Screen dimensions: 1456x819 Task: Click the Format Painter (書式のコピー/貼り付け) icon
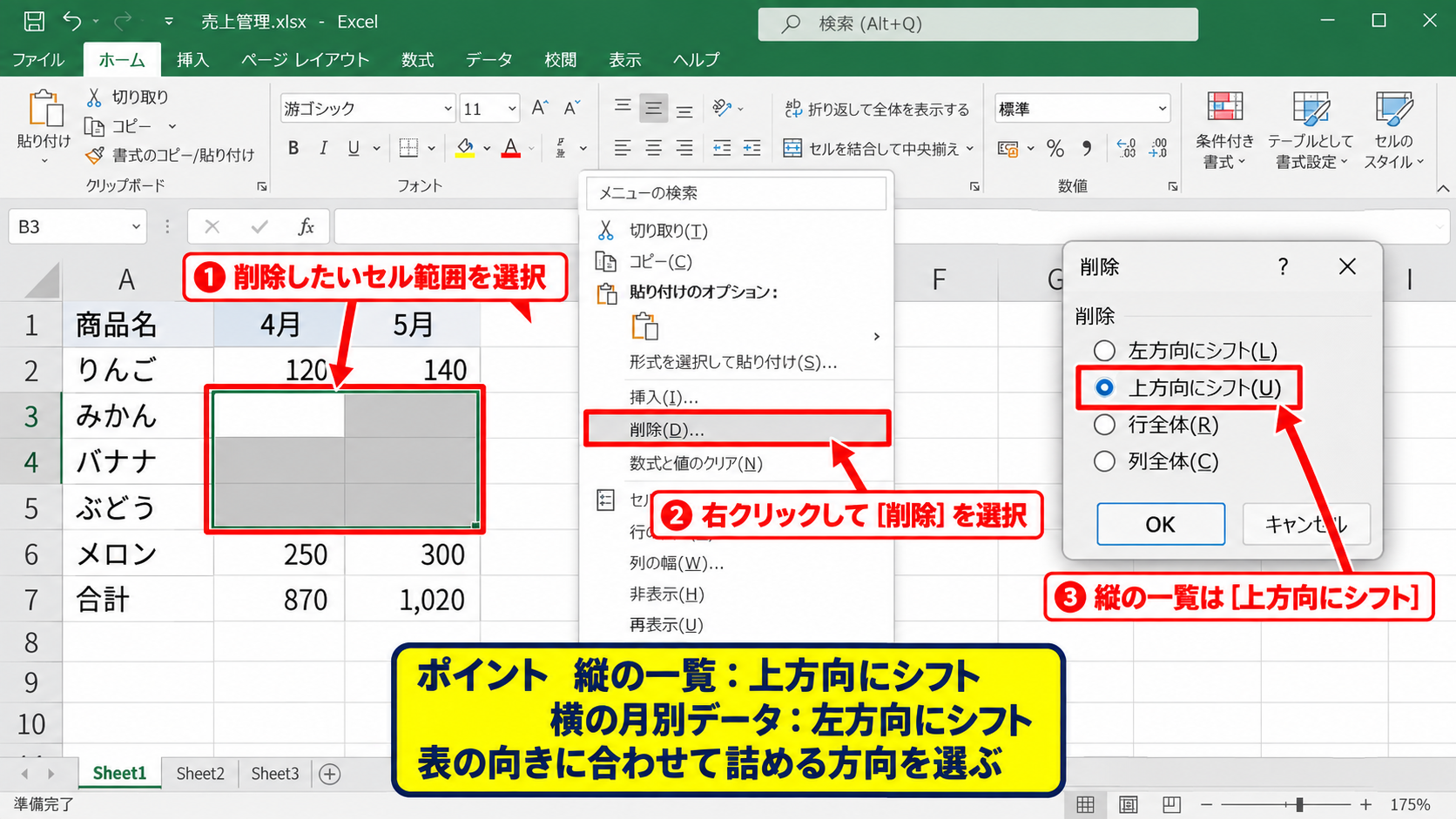click(x=94, y=155)
